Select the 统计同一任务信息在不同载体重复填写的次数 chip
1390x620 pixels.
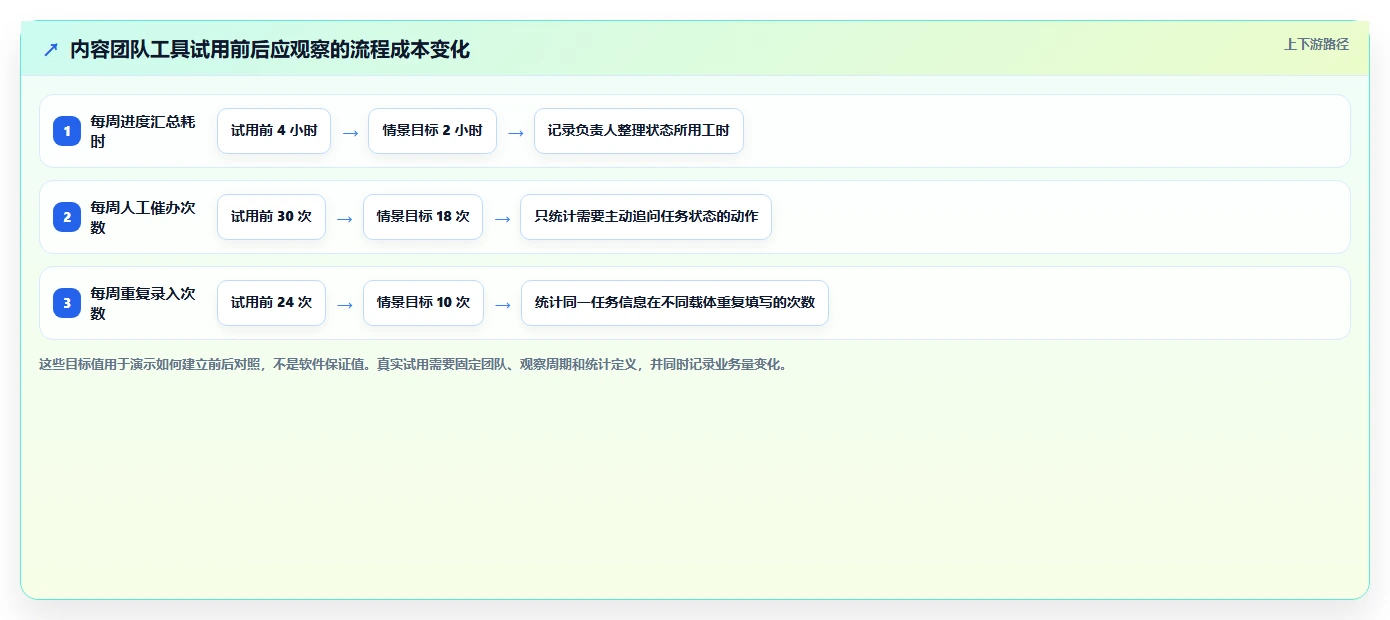click(x=675, y=303)
